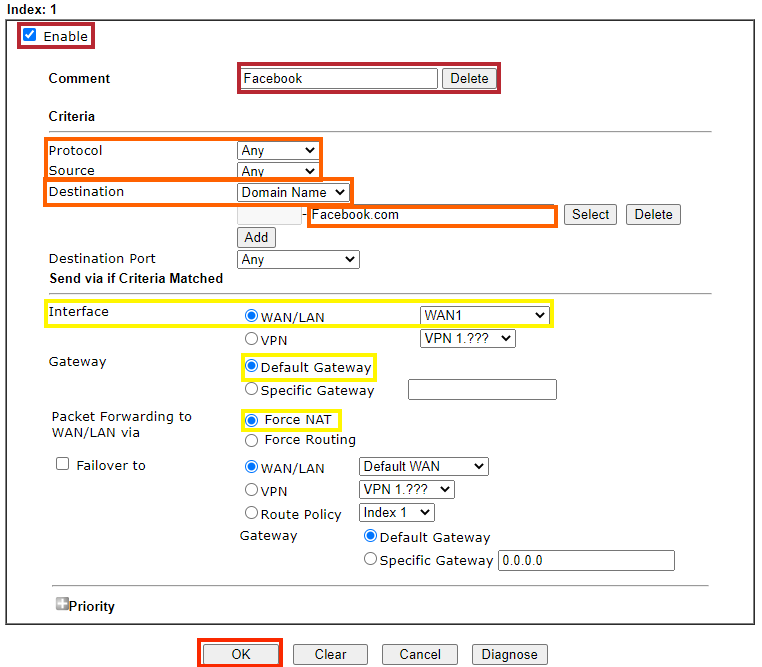Click the domain prefix field before Facebook.com
Screen dimensions: 762x667
[x=269, y=215]
